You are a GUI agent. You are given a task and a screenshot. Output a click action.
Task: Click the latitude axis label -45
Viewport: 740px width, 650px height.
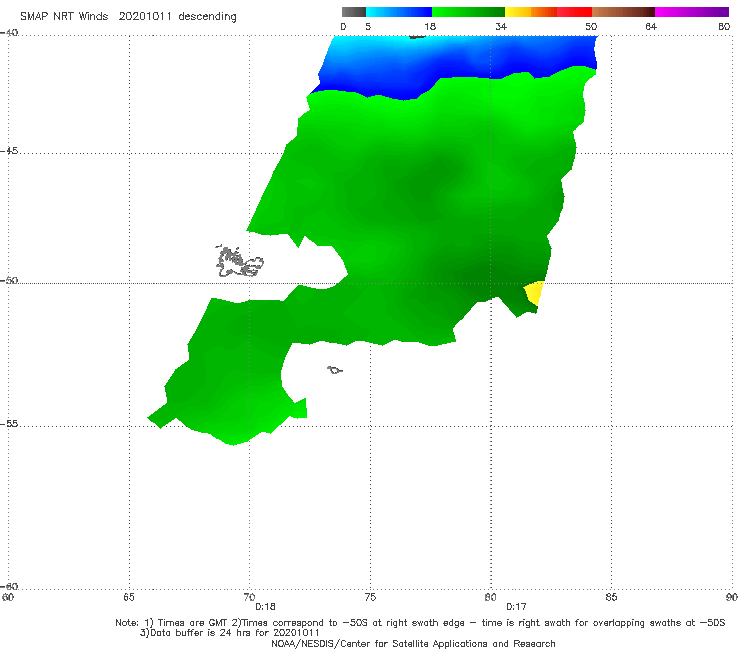coord(9,151)
